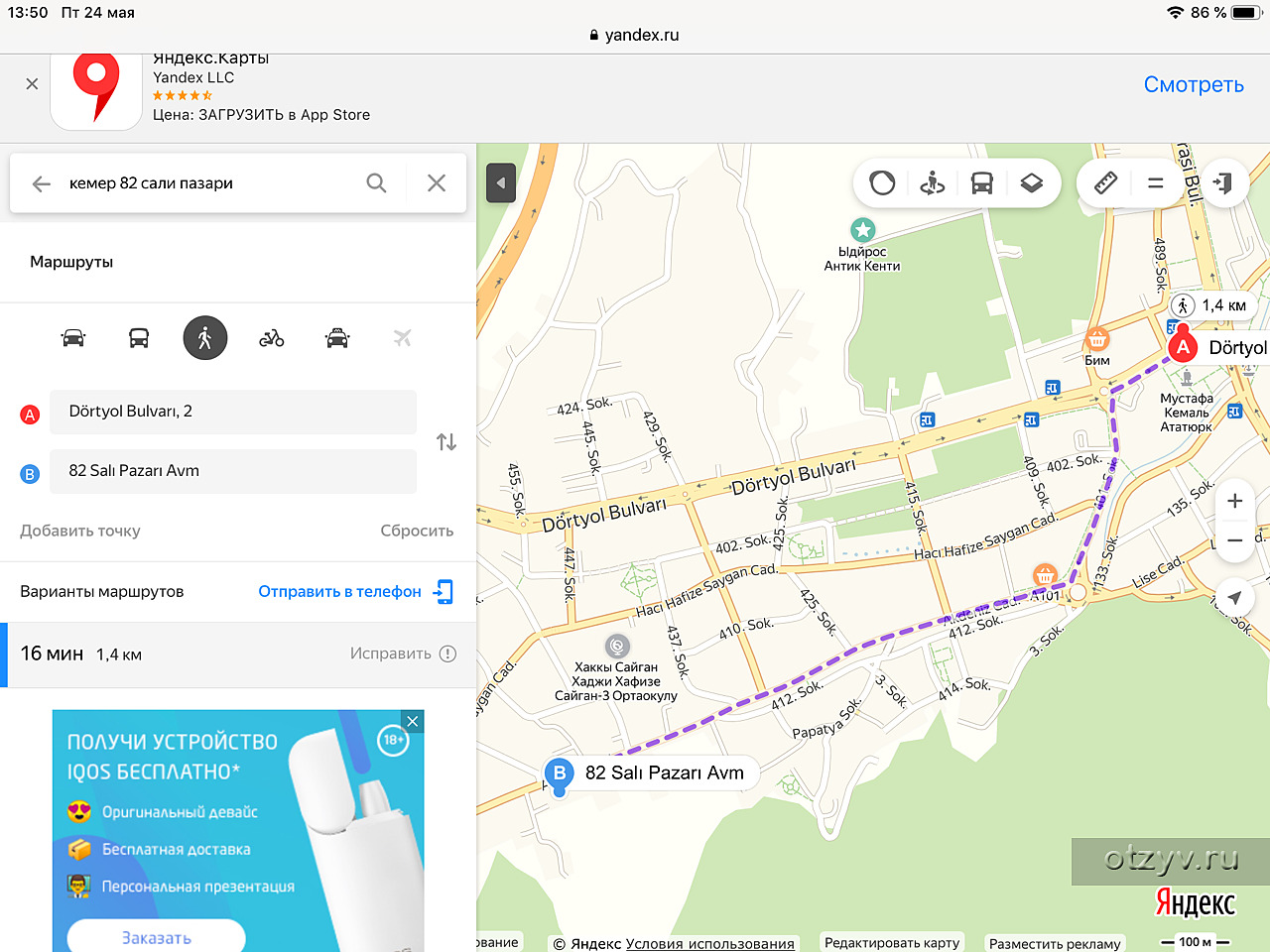The width and height of the screenshot is (1270, 952).
Task: Edit start point Dörtyol Bulvarı, 2
Action: 233,412
